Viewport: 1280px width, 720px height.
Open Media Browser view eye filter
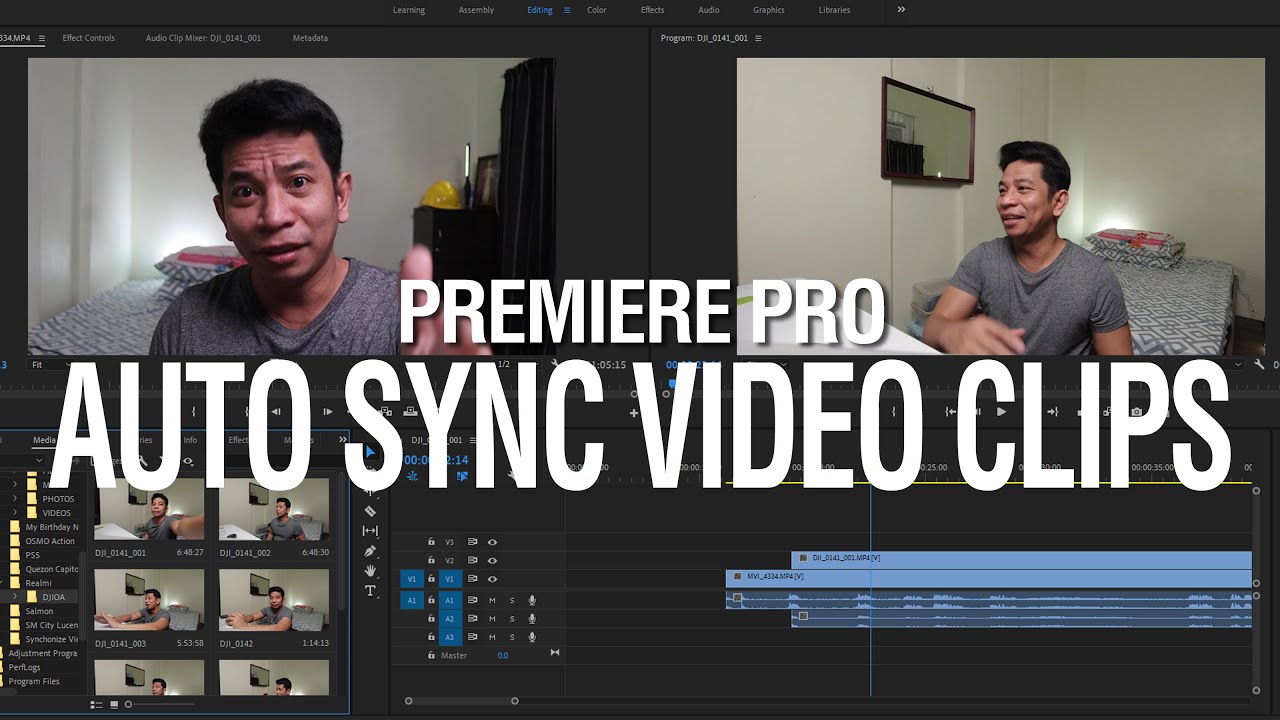[x=187, y=461]
